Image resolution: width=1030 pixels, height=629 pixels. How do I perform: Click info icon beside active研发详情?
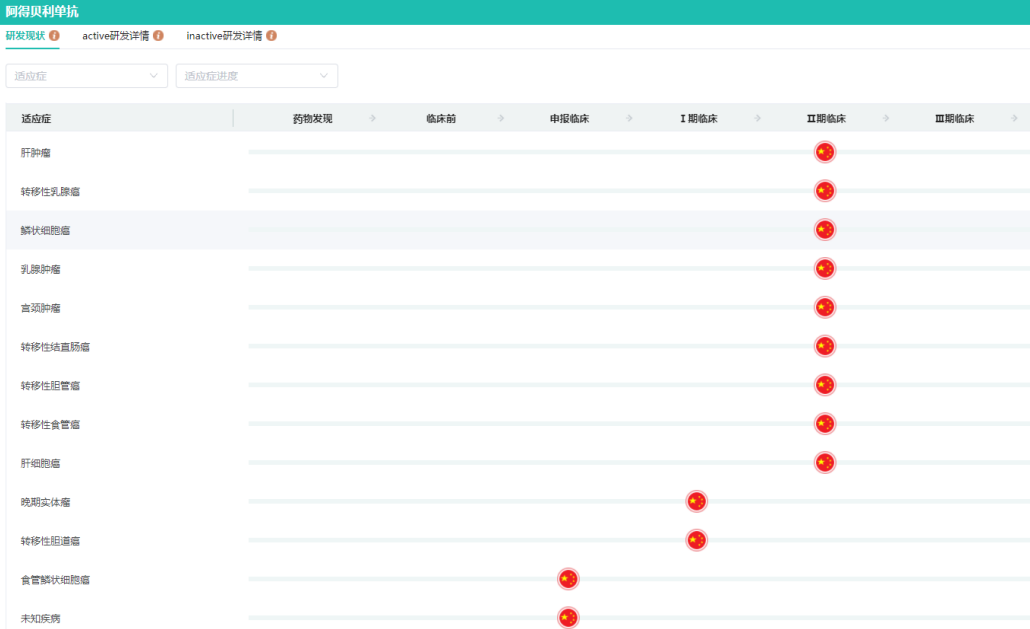click(x=158, y=36)
